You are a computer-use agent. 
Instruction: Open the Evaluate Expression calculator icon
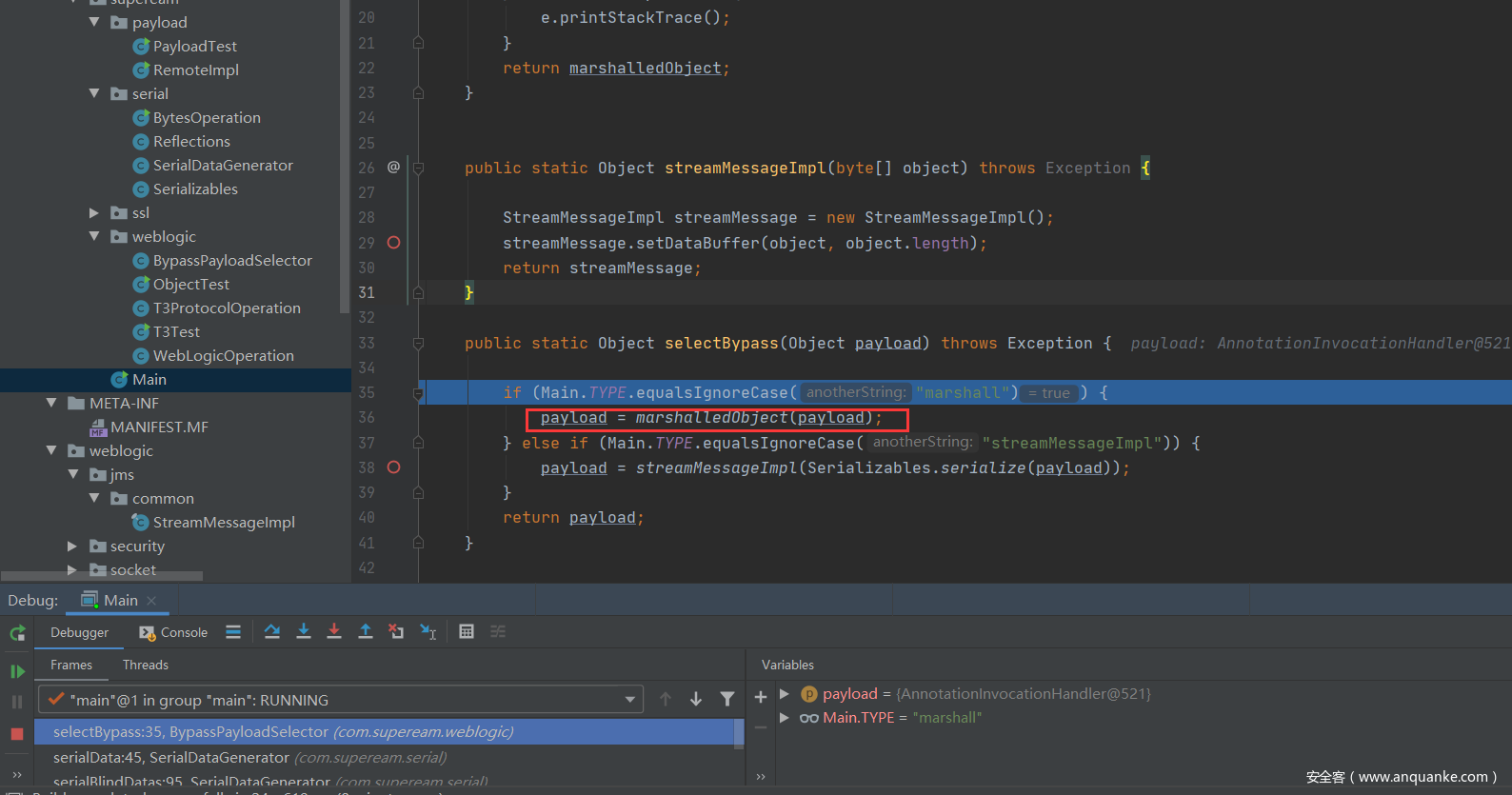coord(467,632)
